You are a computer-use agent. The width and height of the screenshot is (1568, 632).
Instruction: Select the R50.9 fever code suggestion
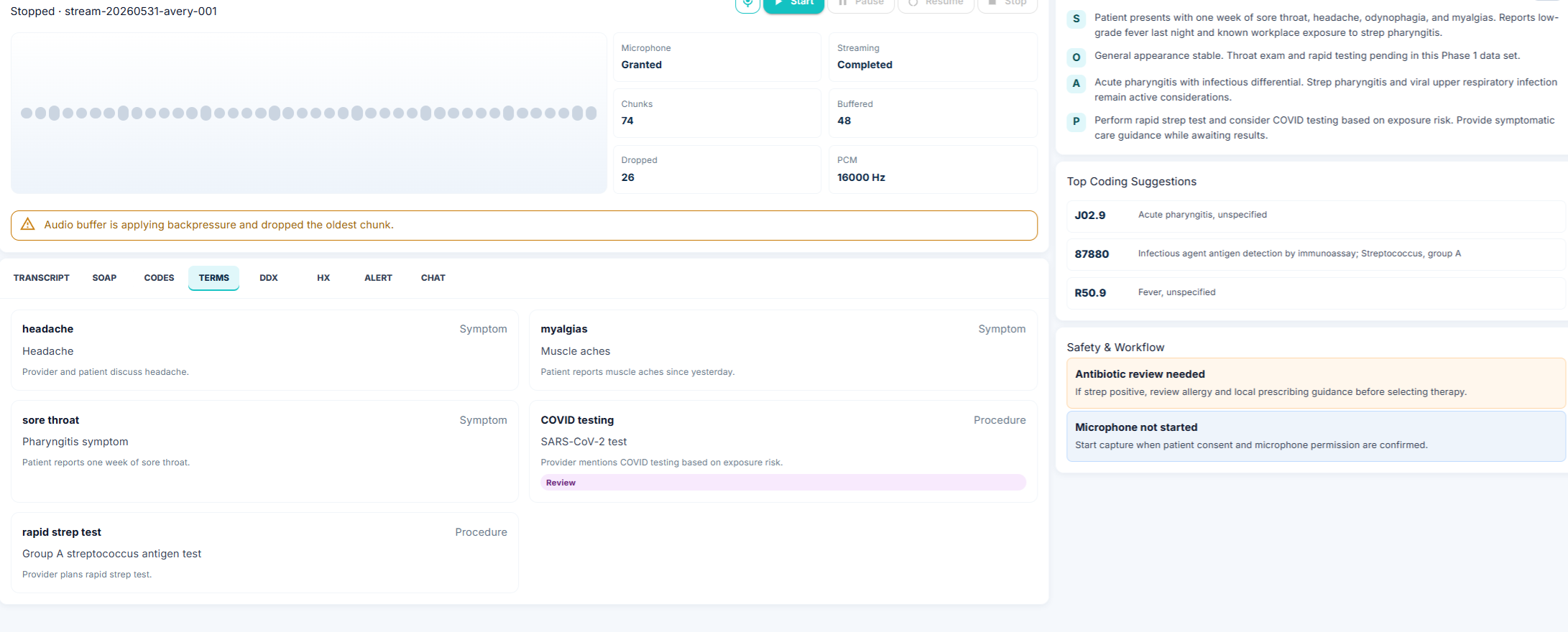click(x=1315, y=293)
